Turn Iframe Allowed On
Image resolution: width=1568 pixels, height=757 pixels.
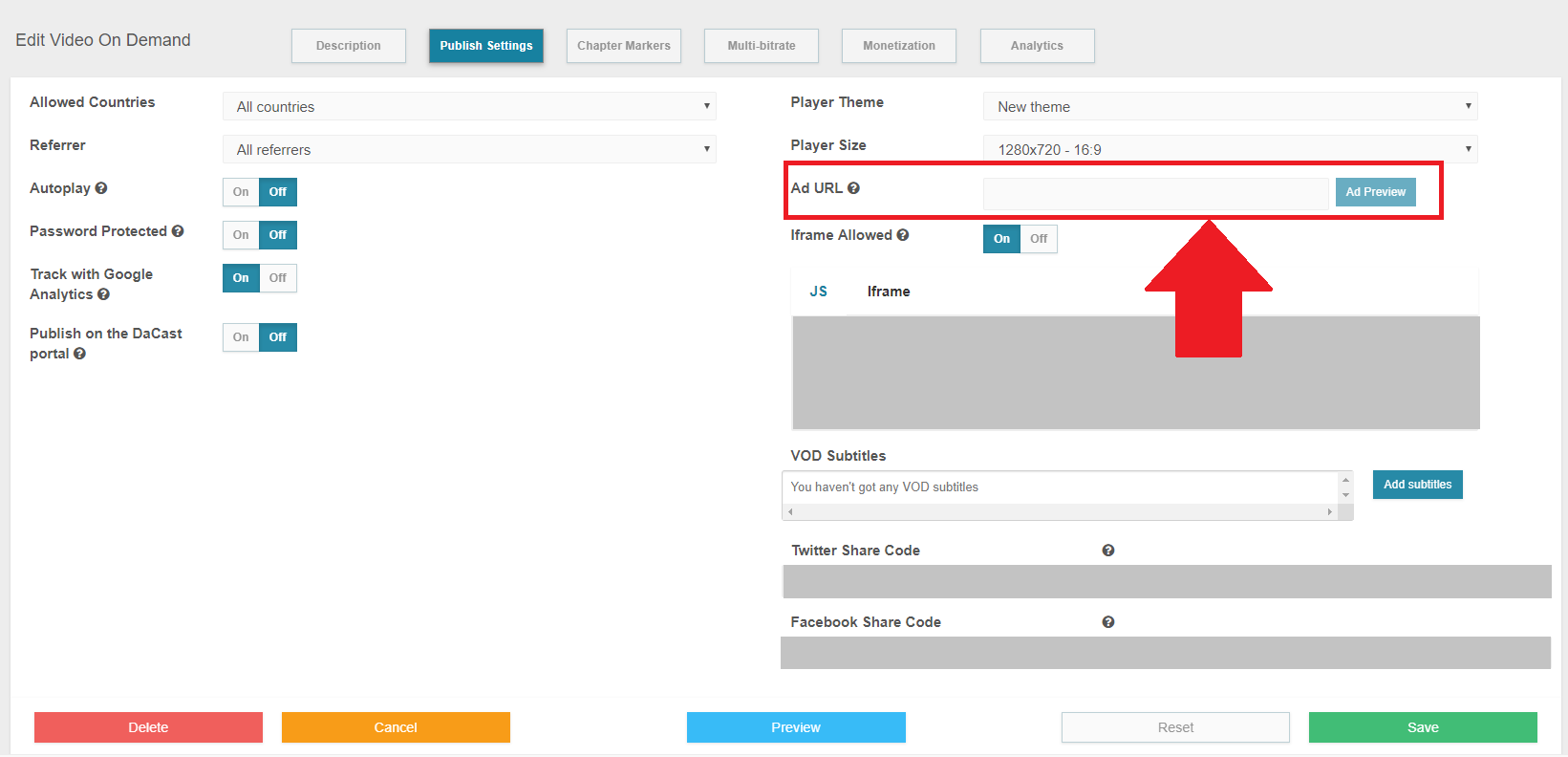point(1001,239)
